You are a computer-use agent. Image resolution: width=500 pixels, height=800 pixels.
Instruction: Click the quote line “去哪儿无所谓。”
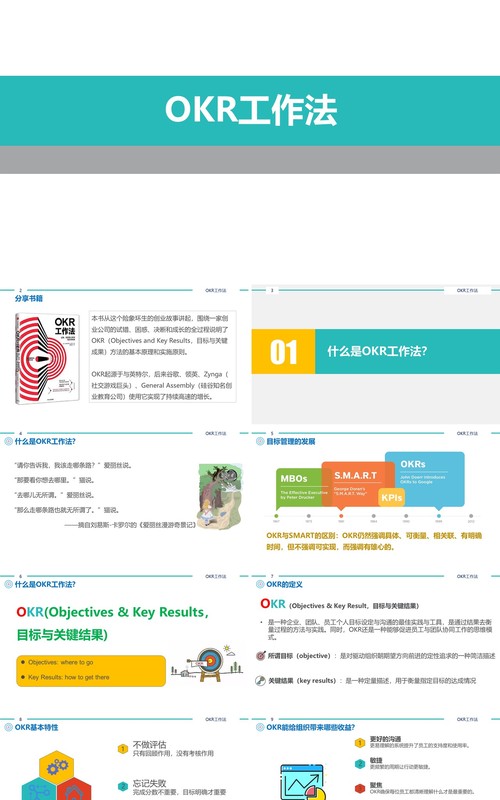[x=55, y=495]
